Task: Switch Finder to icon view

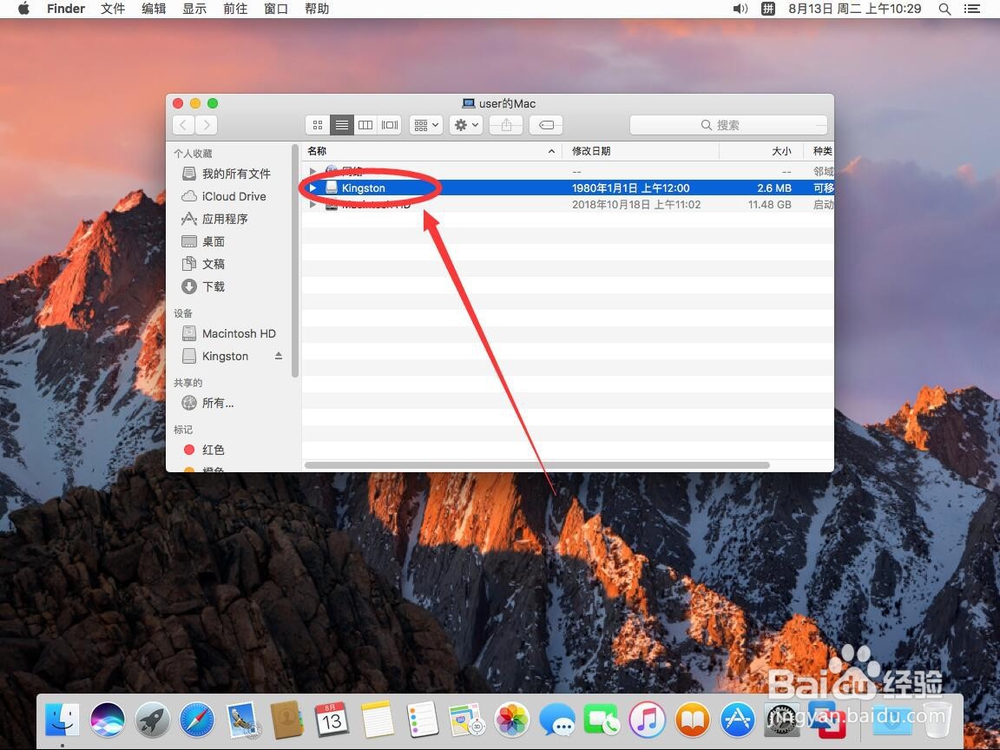Action: pyautogui.click(x=318, y=125)
